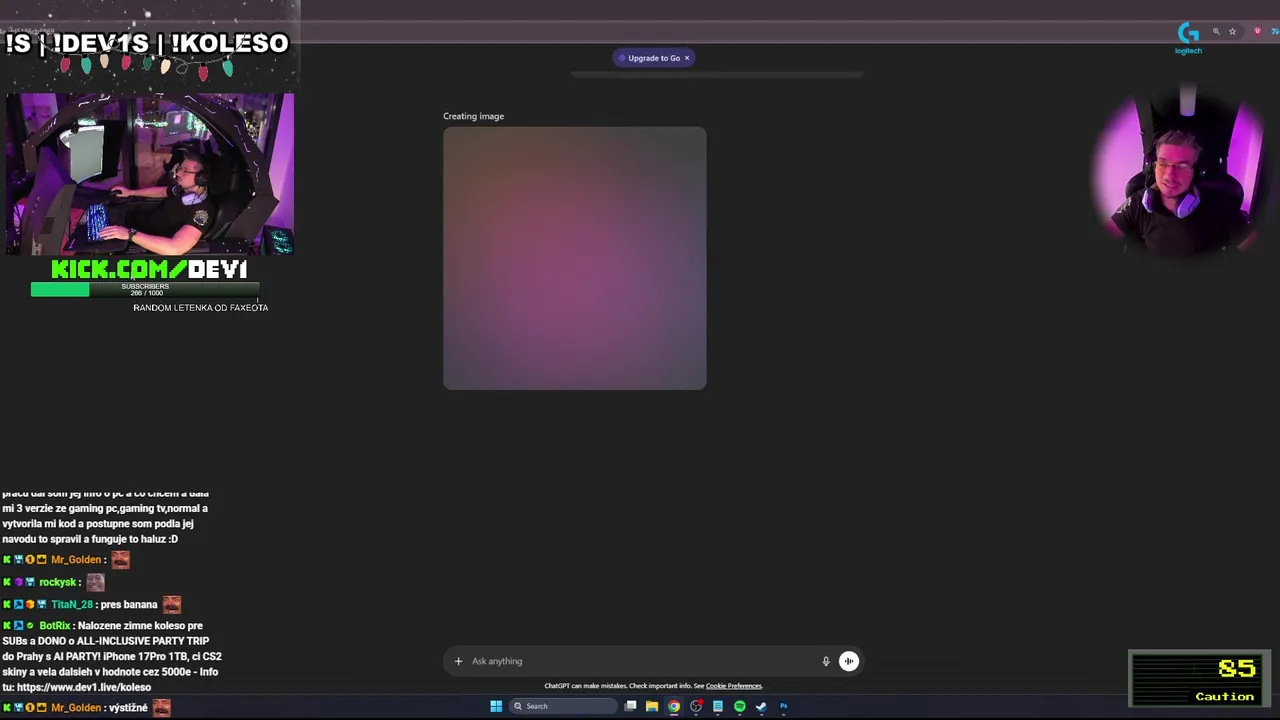Click the 'rockysk' username in chat
Image resolution: width=1280 pixels, height=720 pixels.
point(57,582)
